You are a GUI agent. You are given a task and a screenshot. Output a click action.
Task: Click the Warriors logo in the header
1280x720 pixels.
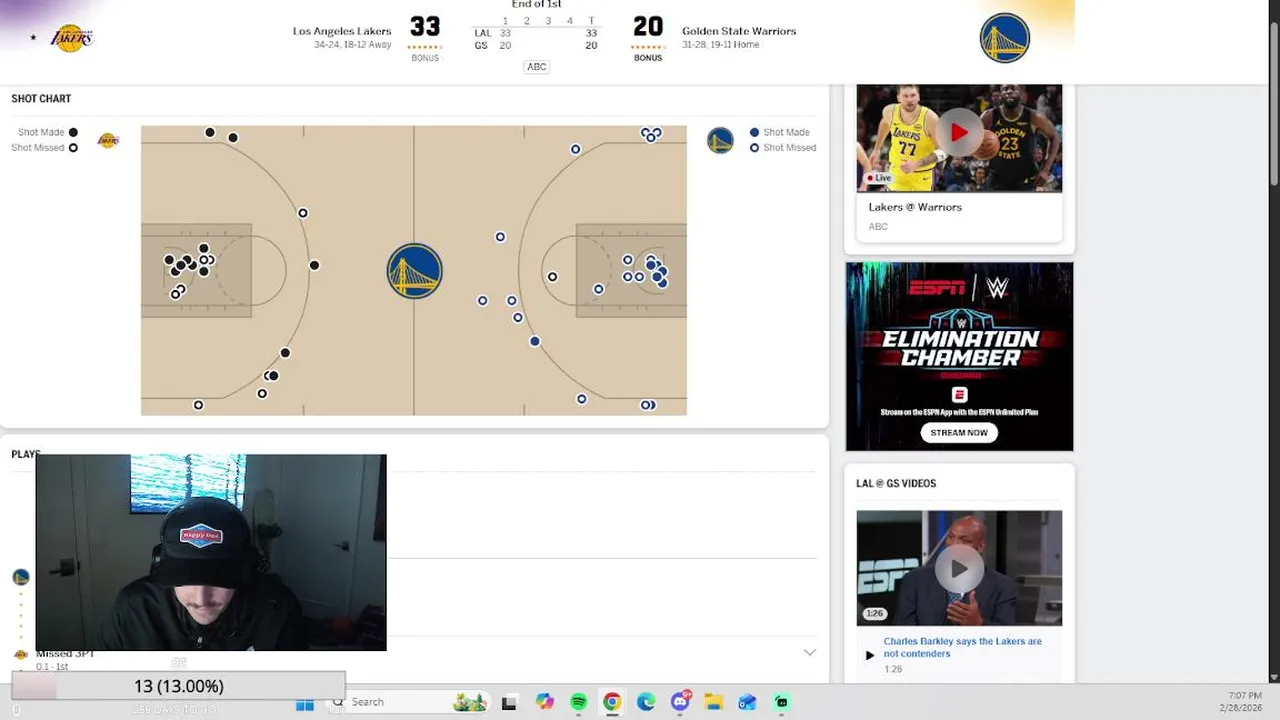coord(1004,38)
